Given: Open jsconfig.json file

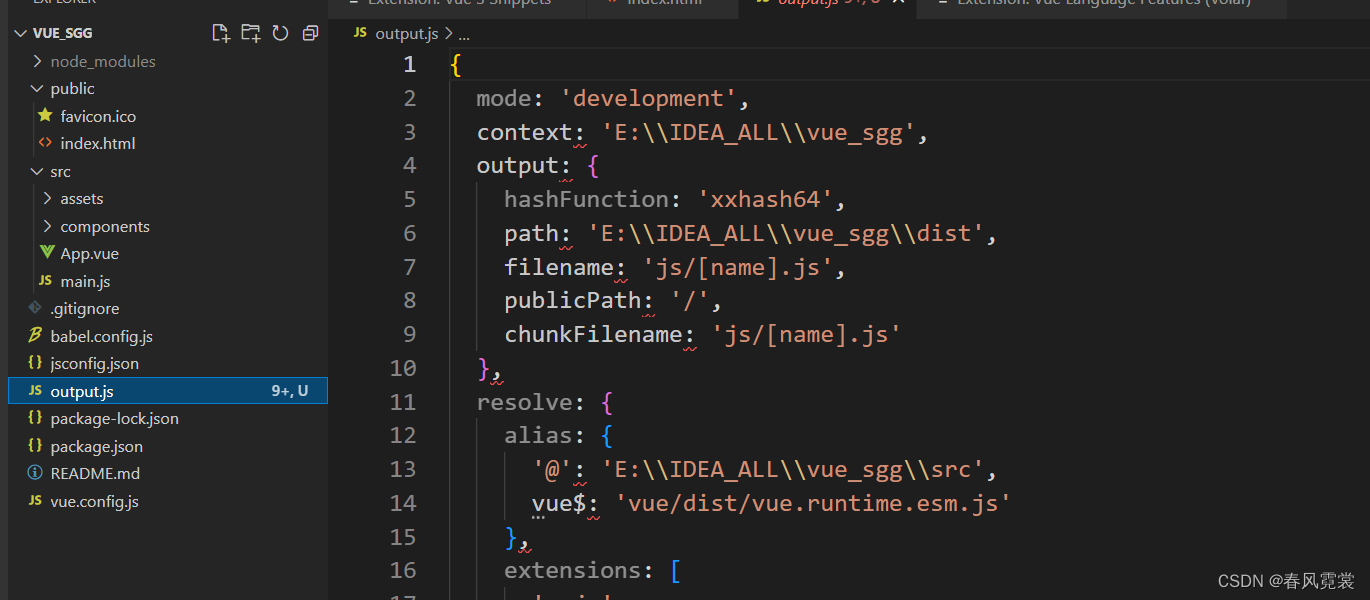Looking at the screenshot, I should coord(95,363).
